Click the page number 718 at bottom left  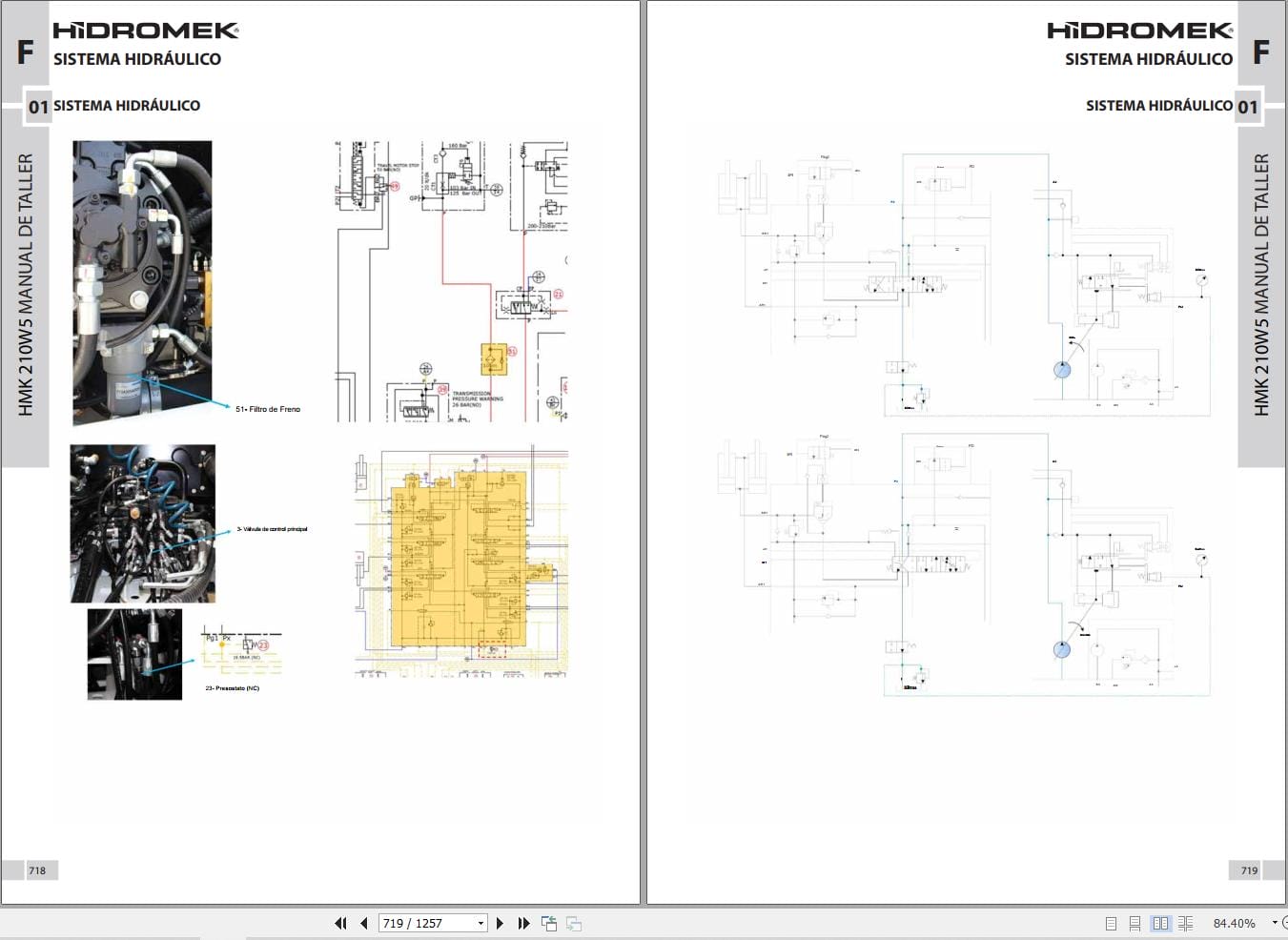pyautogui.click(x=37, y=869)
